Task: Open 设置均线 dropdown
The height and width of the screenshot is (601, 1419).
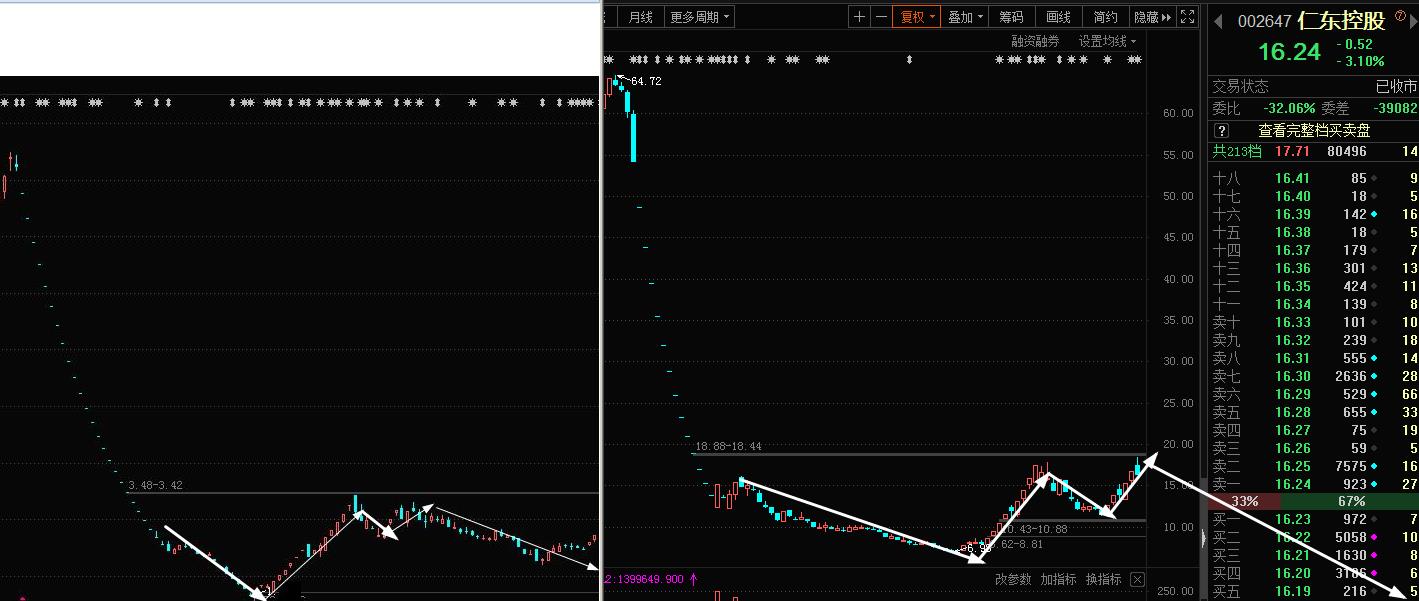Action: pos(1107,41)
